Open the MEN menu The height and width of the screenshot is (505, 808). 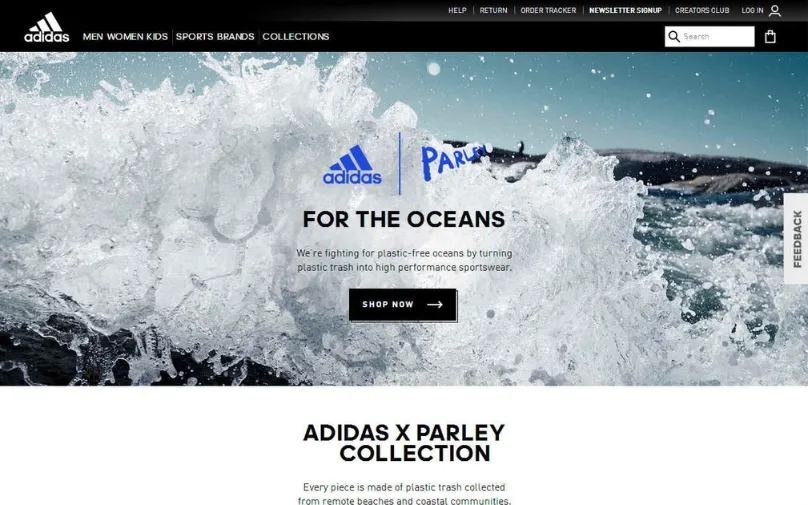93,37
